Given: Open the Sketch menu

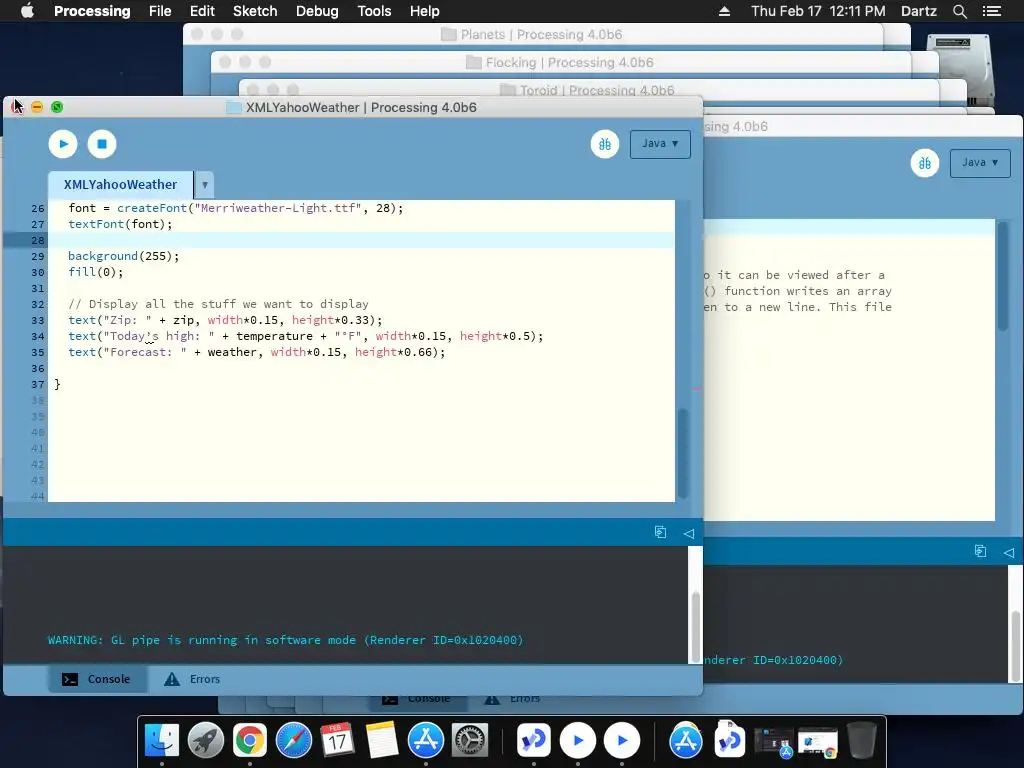Looking at the screenshot, I should 255,11.
